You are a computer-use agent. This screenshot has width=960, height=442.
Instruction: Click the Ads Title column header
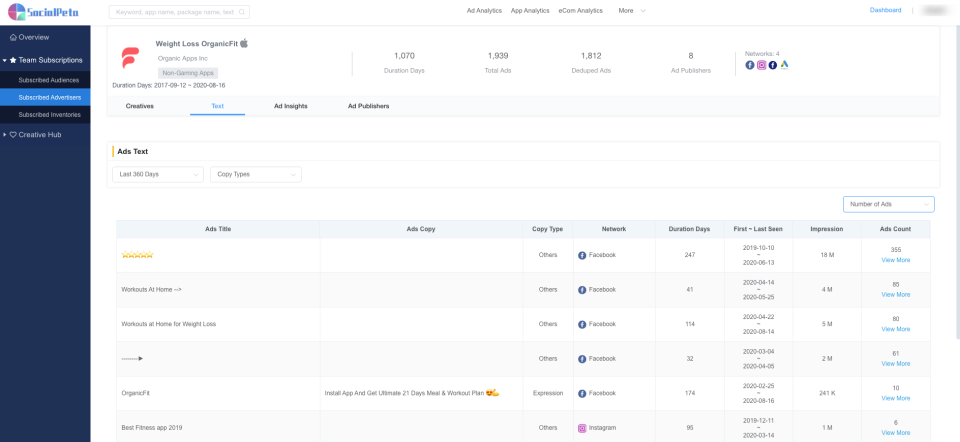click(x=218, y=229)
